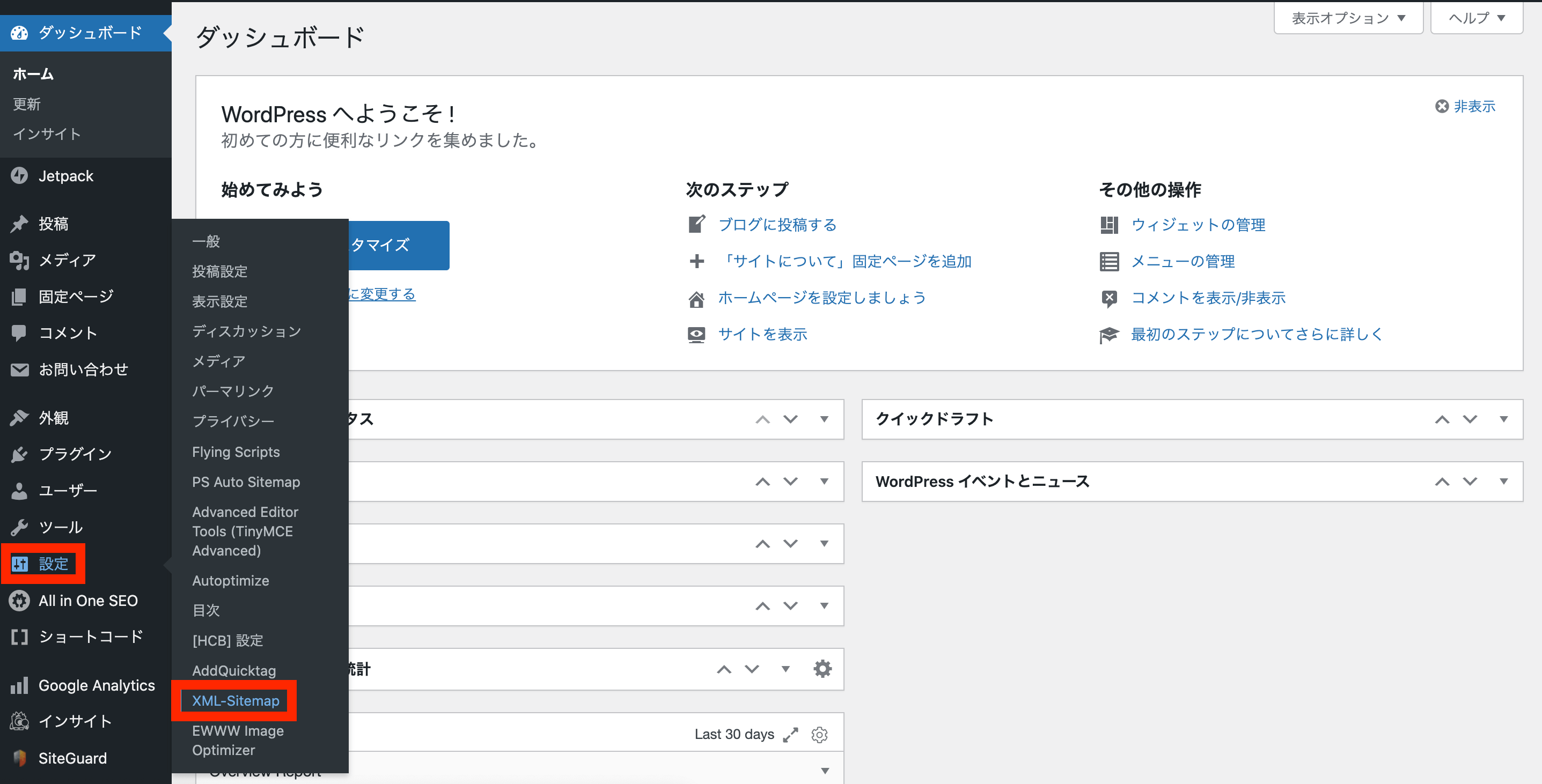Click ブログに投稿する link
Viewport: 1542px width, 784px height.
777,225
